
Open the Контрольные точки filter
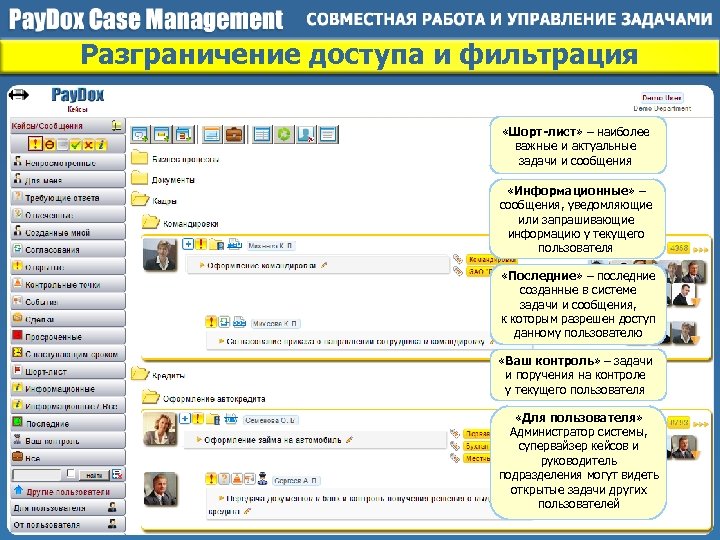point(68,284)
